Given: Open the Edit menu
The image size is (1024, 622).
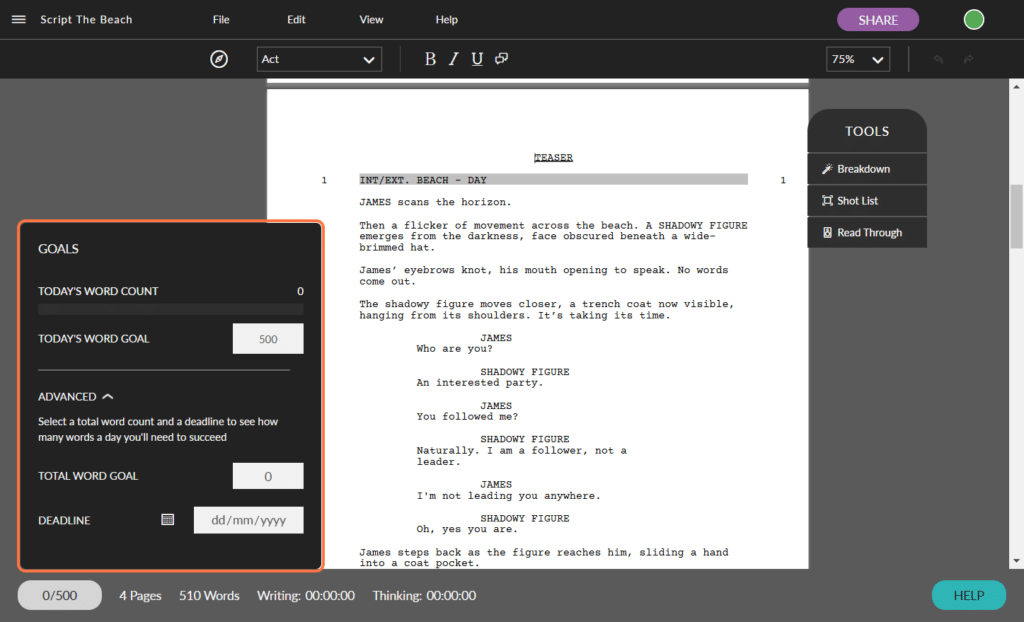Looking at the screenshot, I should tap(296, 20).
